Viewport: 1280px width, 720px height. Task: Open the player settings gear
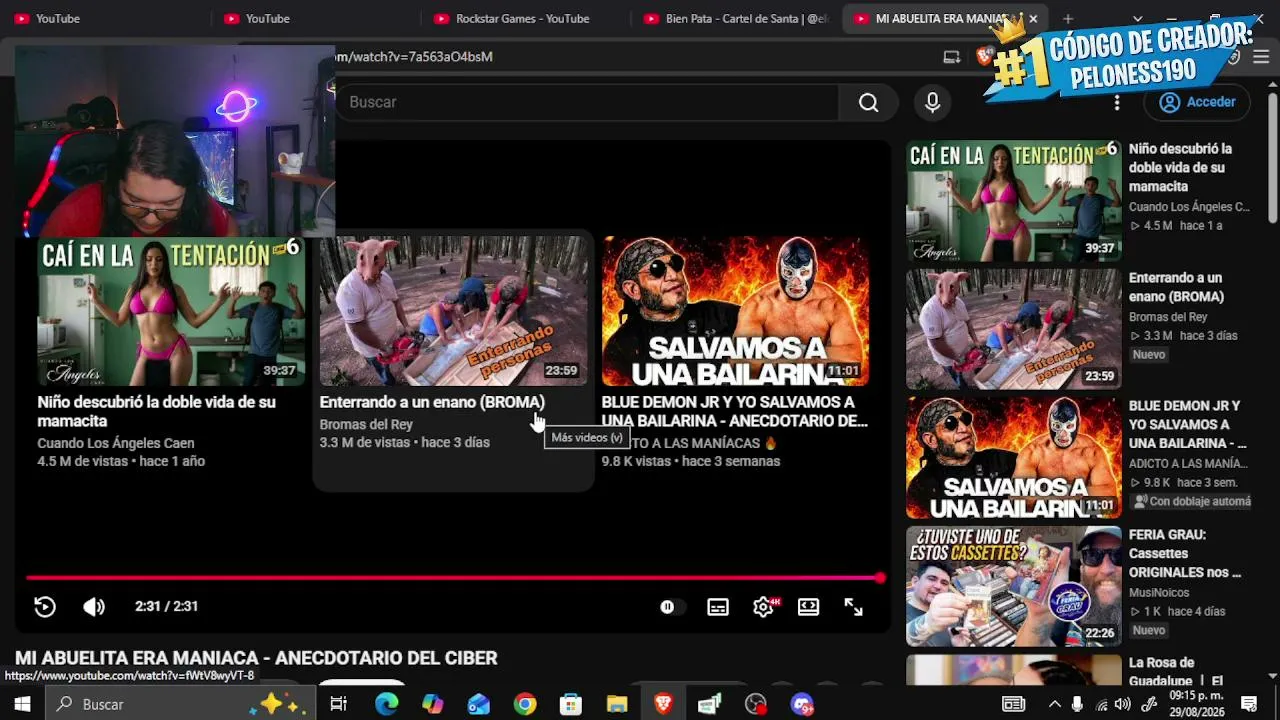(x=764, y=606)
